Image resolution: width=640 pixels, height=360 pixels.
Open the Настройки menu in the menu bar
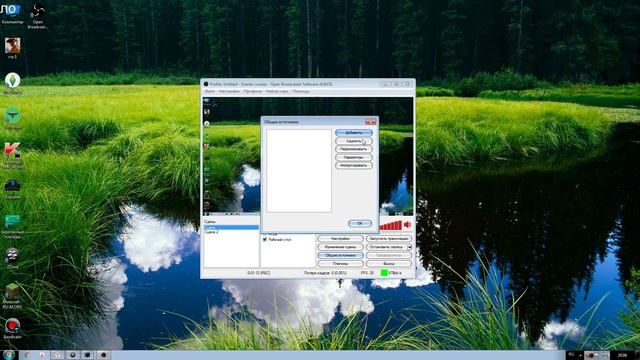pyautogui.click(x=229, y=91)
